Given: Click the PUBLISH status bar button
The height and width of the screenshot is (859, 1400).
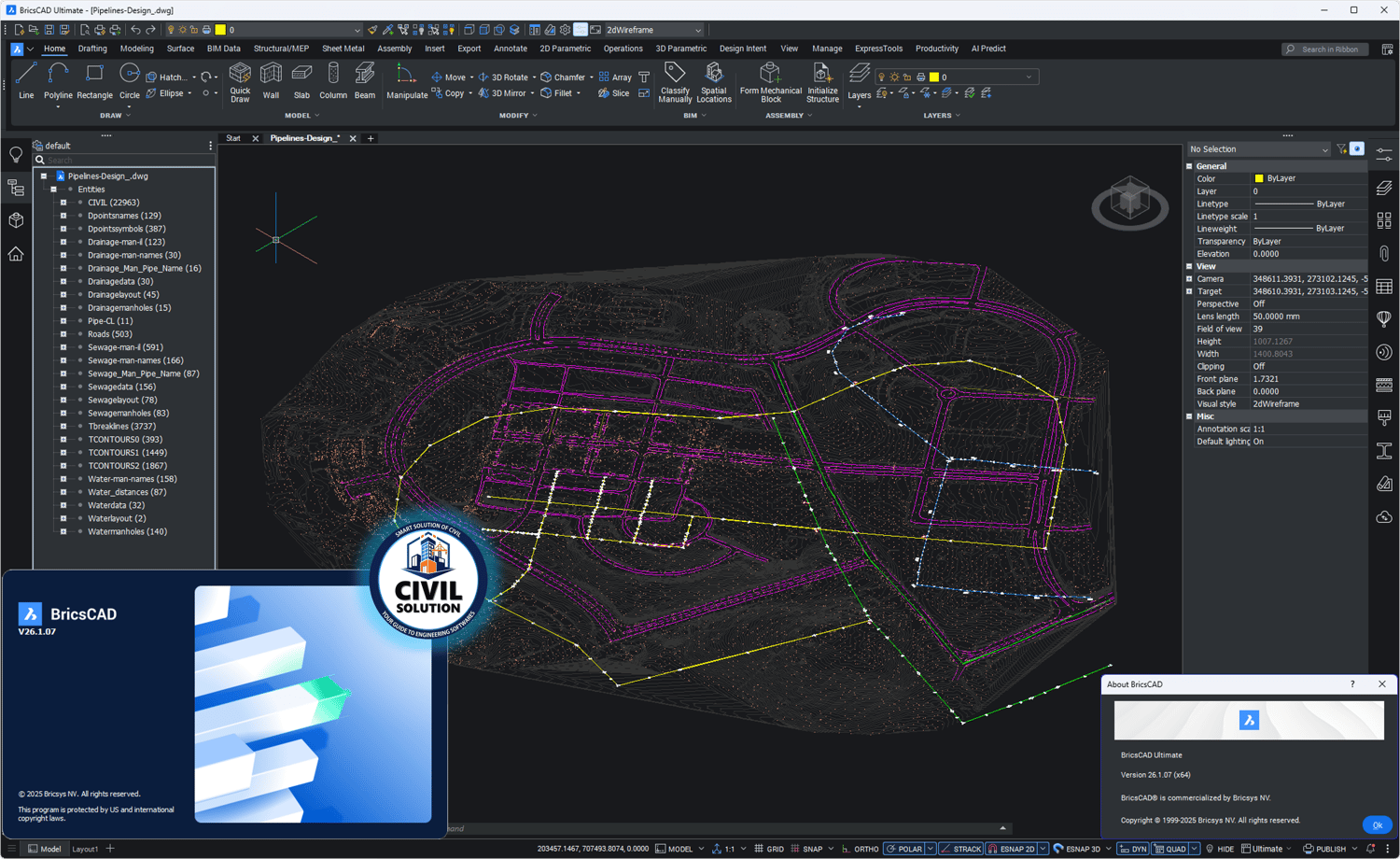Looking at the screenshot, I should tap(1325, 849).
